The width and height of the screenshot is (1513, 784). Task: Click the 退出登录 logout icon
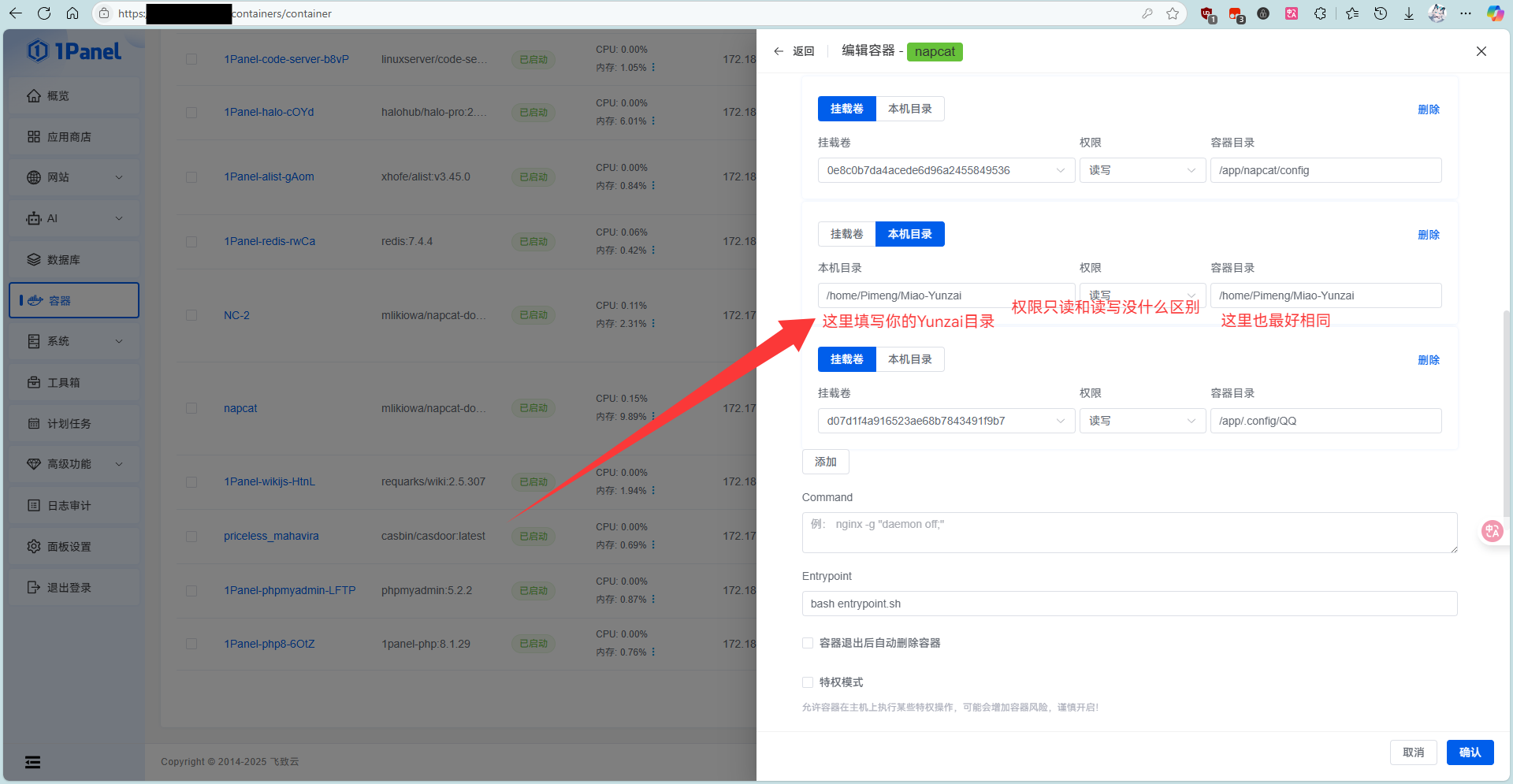point(34,588)
